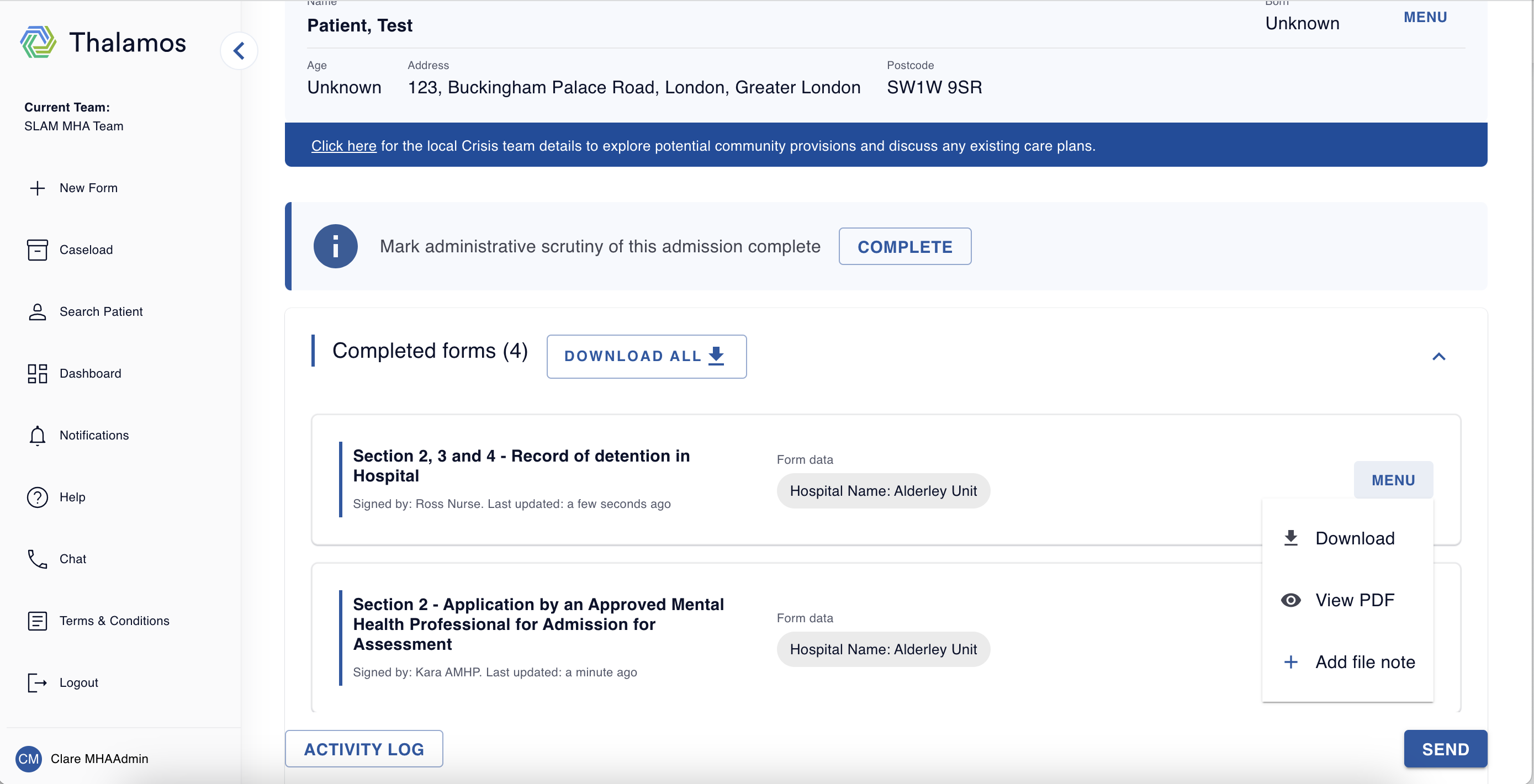This screenshot has height=784, width=1534.
Task: Click 'Signed by: Kara AMHP' text
Action: point(417,672)
